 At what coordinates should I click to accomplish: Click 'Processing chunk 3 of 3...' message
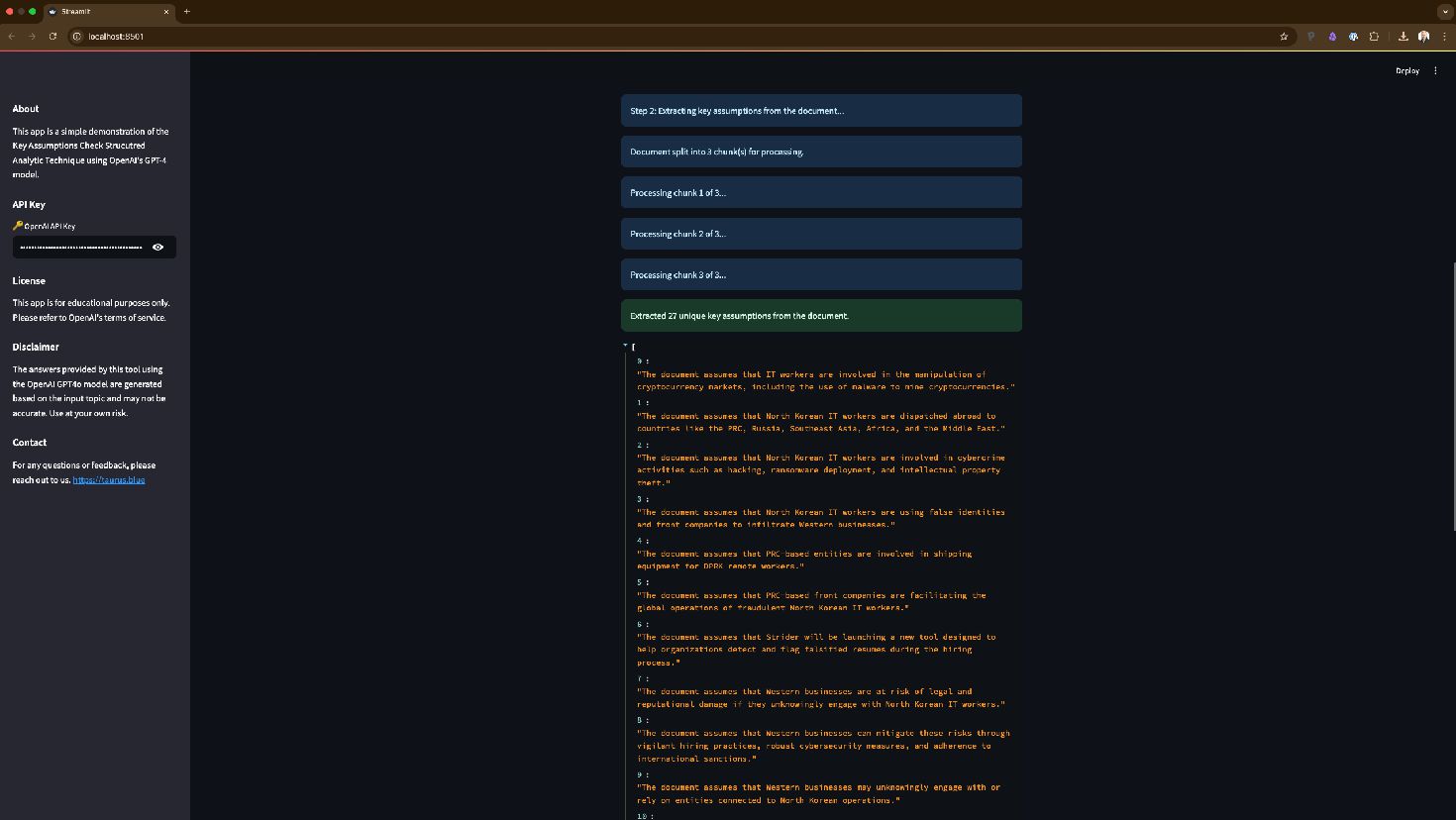pyautogui.click(x=821, y=275)
